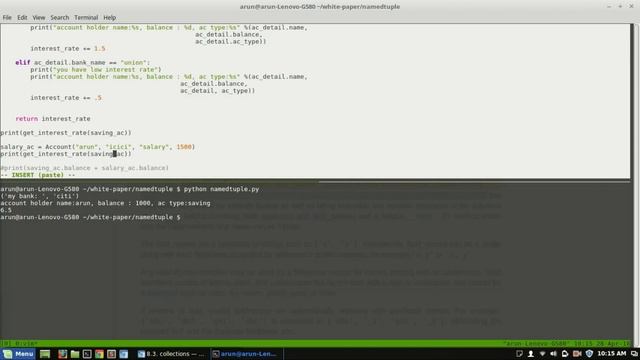Click the 'salary_ac = Account(' code line
This screenshot has width=640, height=360.
point(98,147)
